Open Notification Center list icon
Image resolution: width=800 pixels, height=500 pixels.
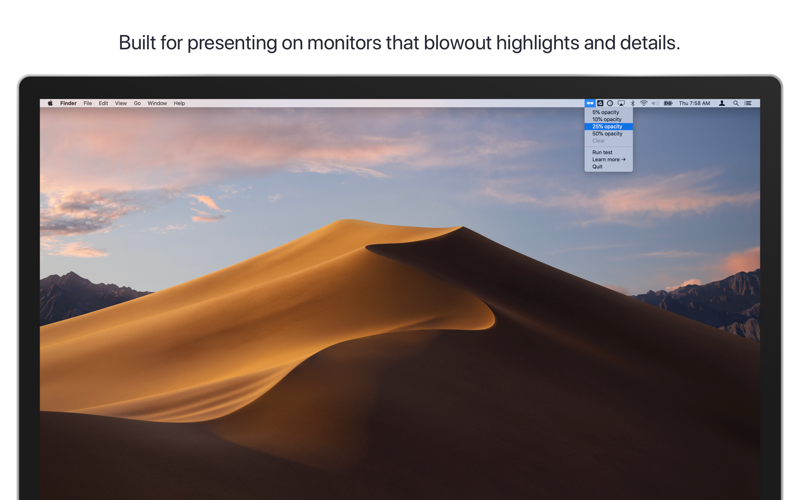748,103
